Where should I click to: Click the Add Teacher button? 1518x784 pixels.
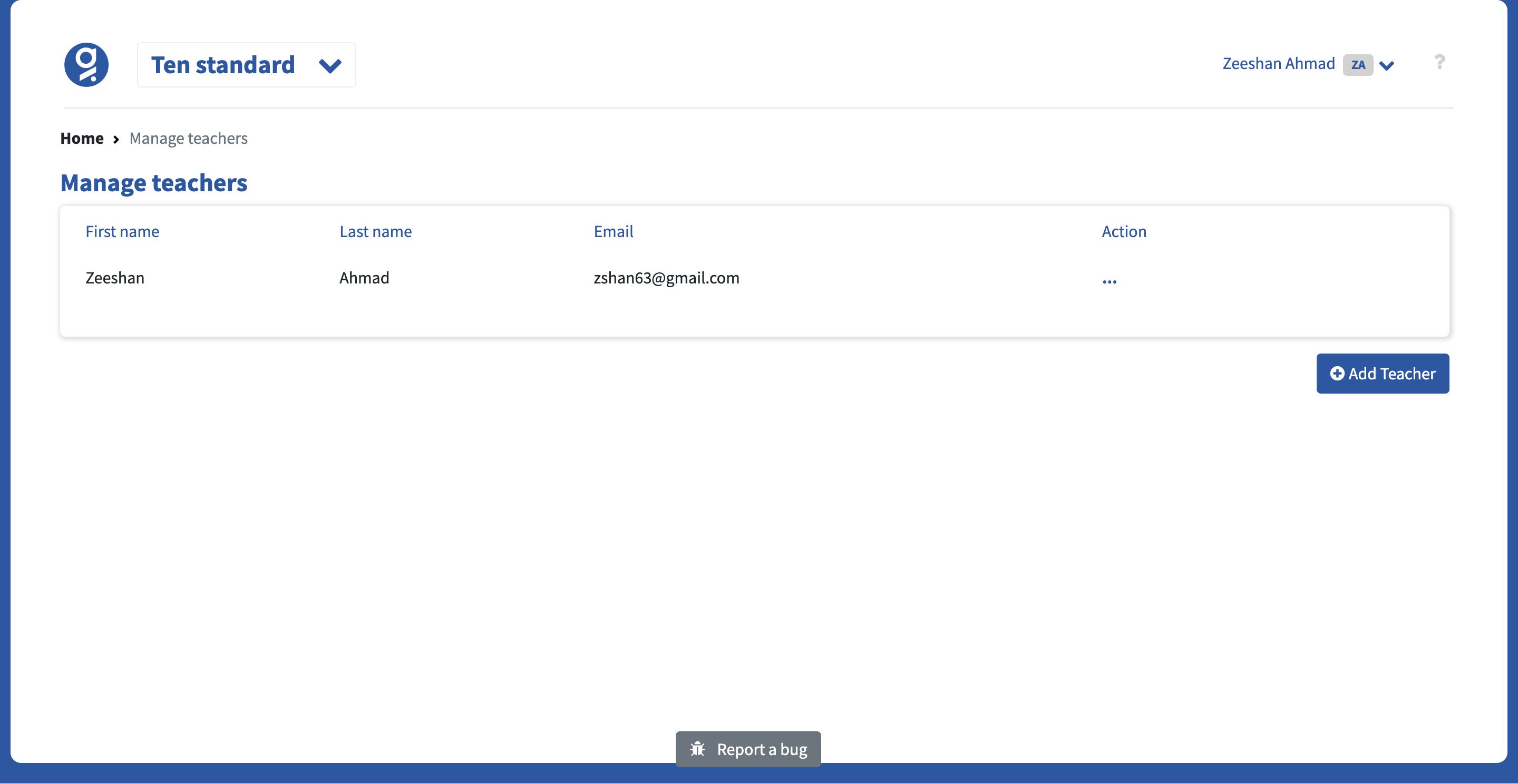tap(1383, 374)
